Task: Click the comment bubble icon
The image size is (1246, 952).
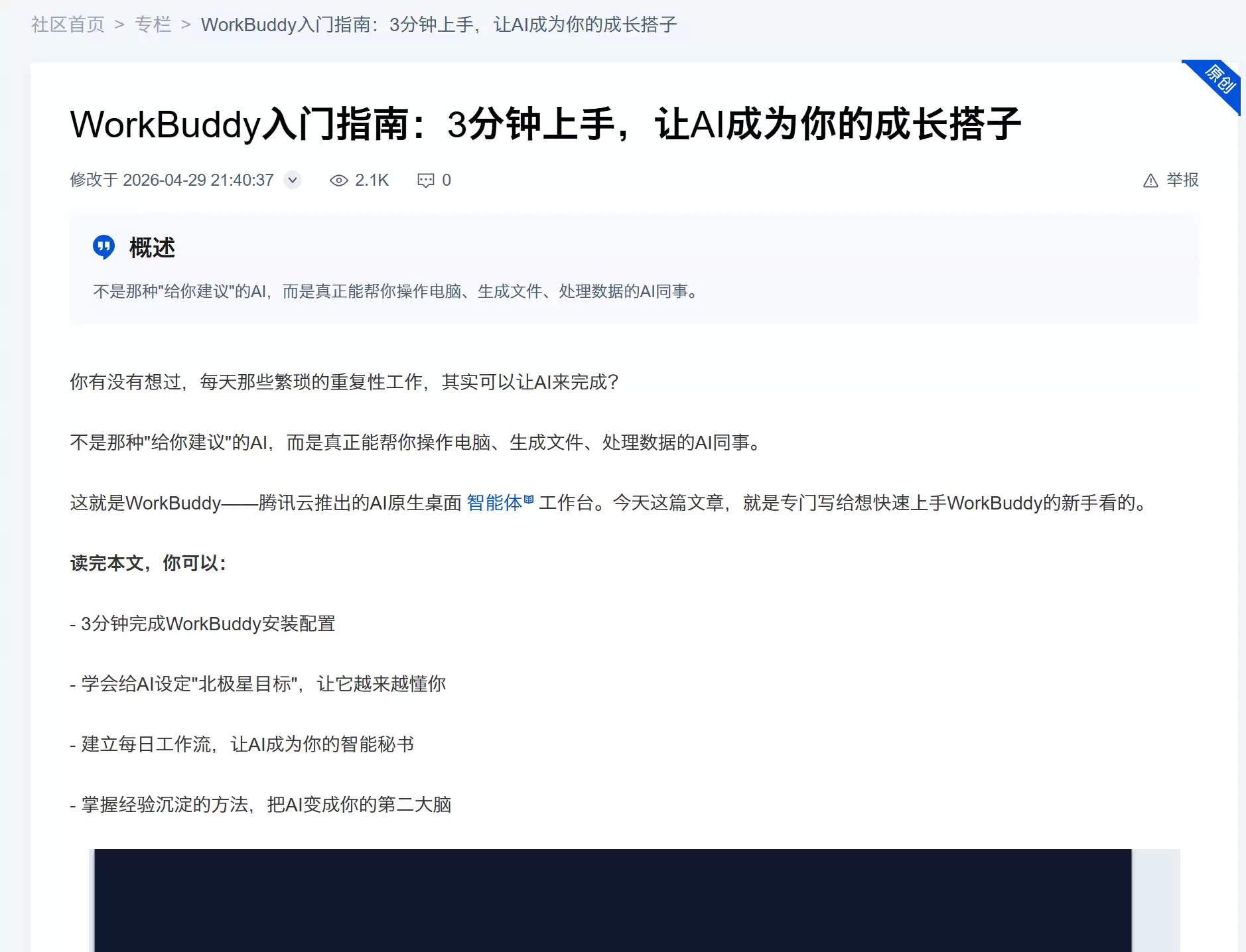Action: pos(425,180)
